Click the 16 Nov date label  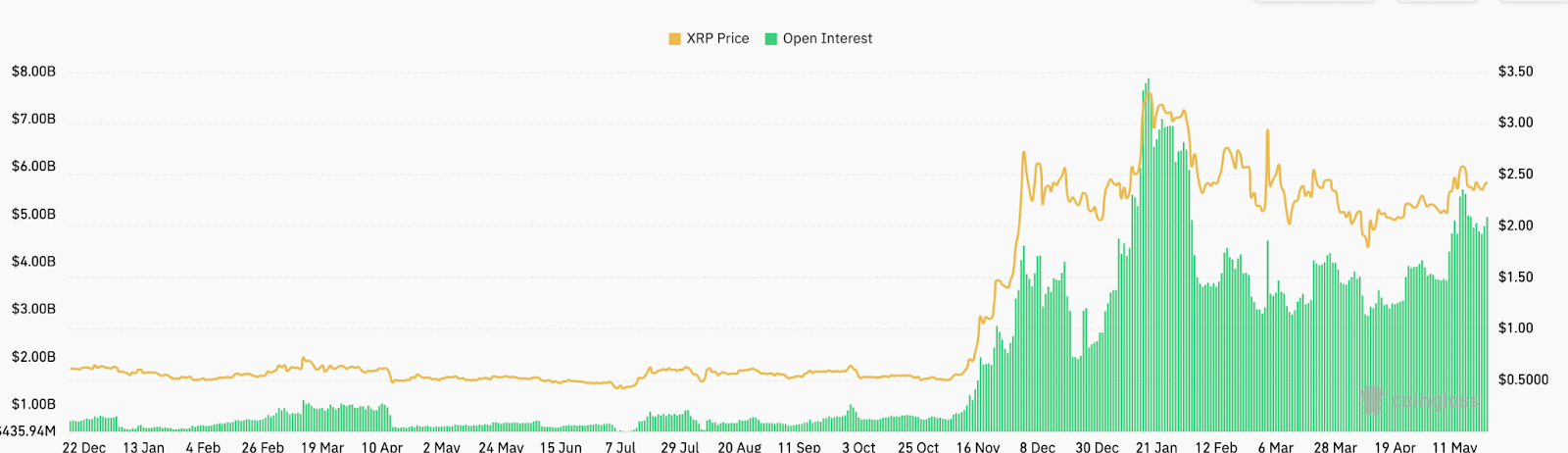click(978, 447)
